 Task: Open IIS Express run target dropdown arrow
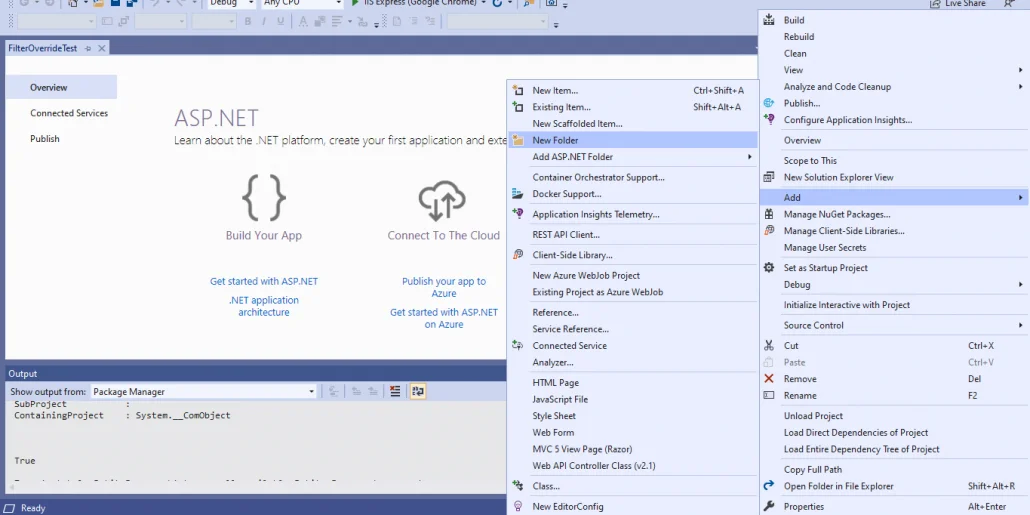click(x=483, y=3)
